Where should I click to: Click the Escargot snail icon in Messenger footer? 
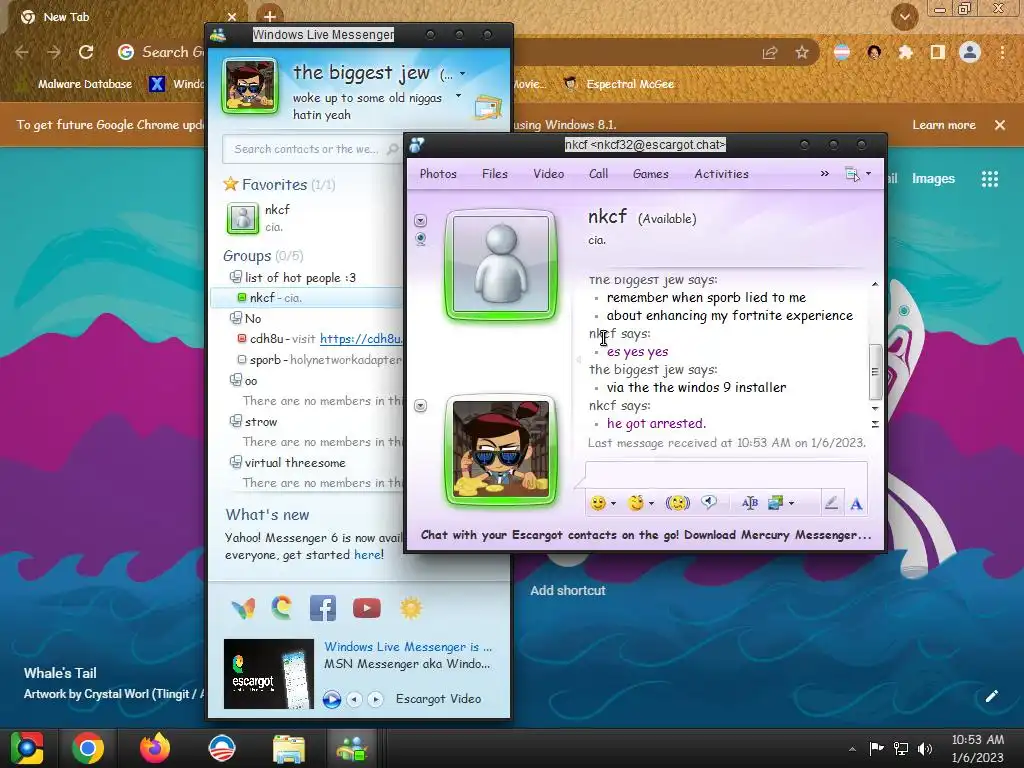(x=281, y=608)
